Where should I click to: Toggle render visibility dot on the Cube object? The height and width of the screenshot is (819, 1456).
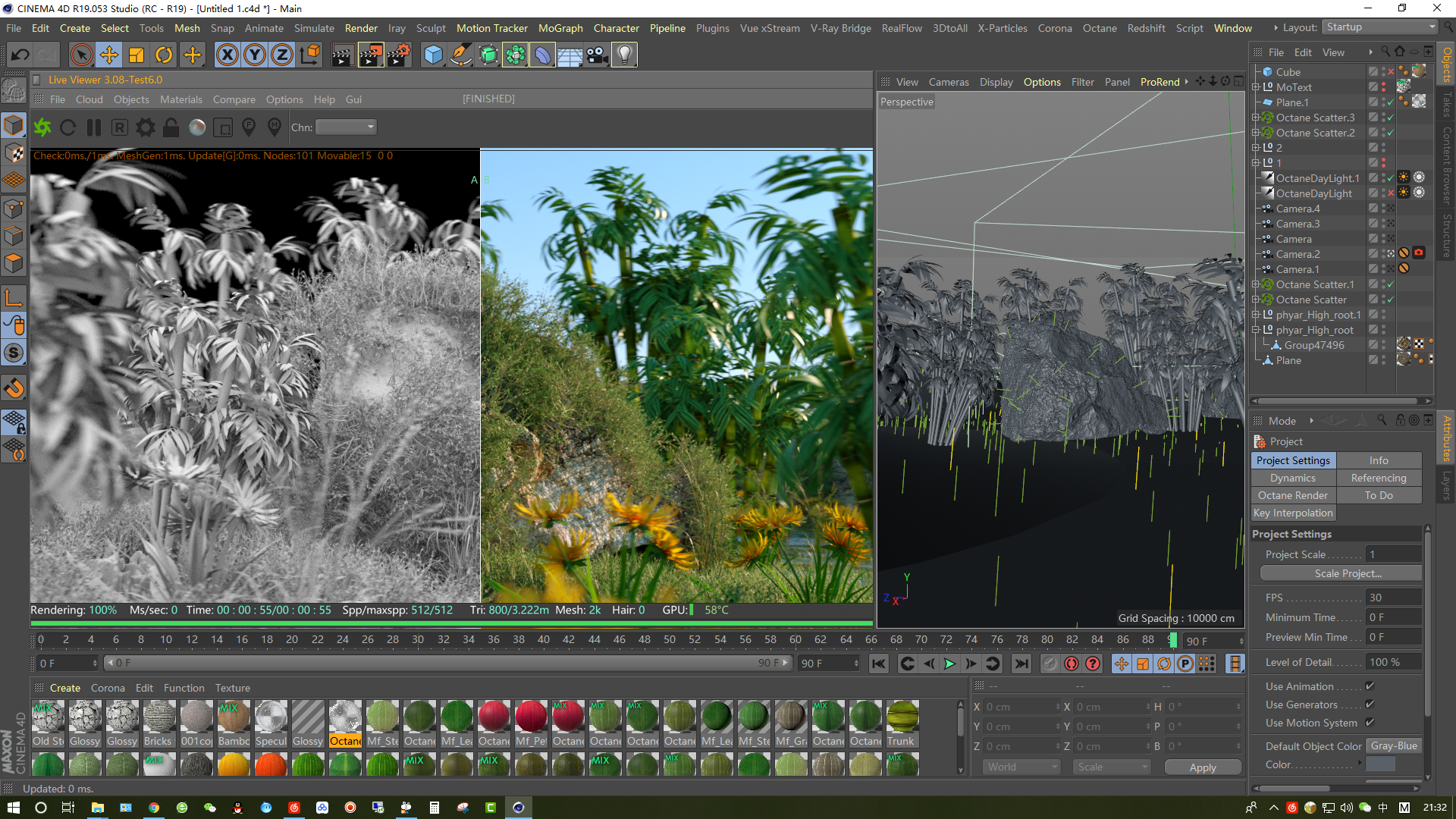(1385, 74)
